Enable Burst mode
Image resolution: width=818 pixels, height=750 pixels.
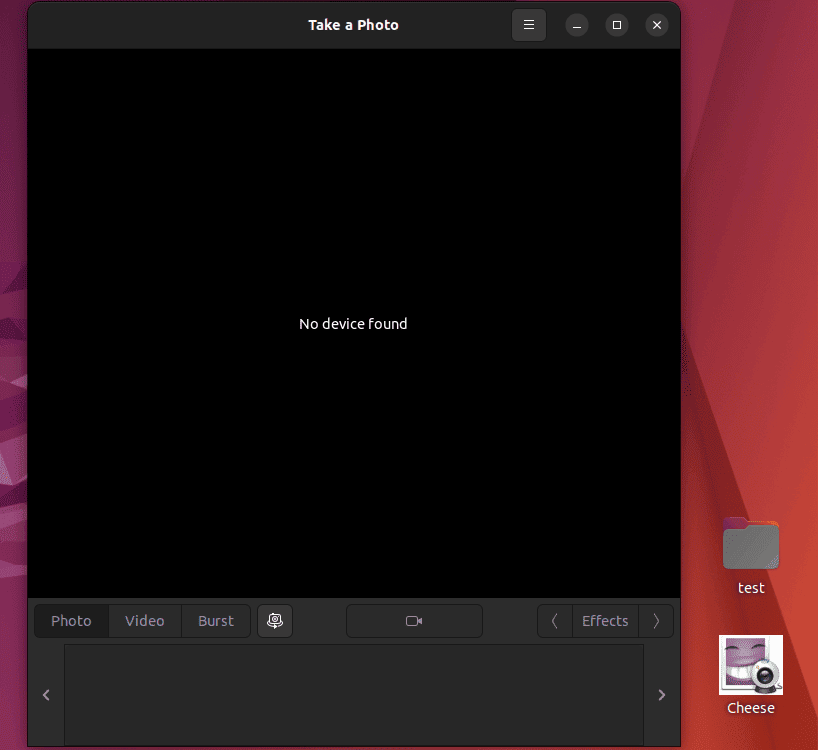(215, 620)
